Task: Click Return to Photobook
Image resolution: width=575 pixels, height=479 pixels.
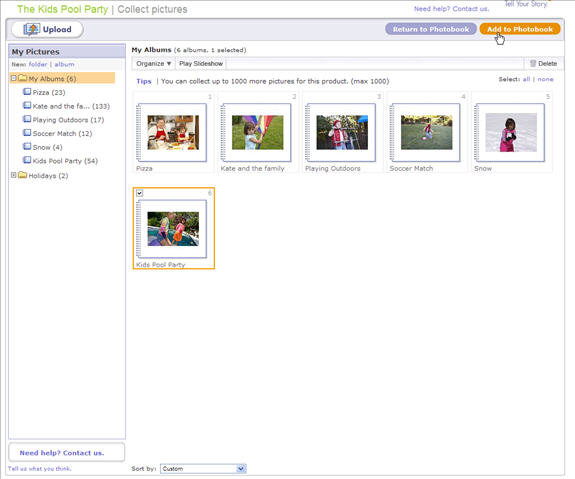Action: [x=431, y=29]
